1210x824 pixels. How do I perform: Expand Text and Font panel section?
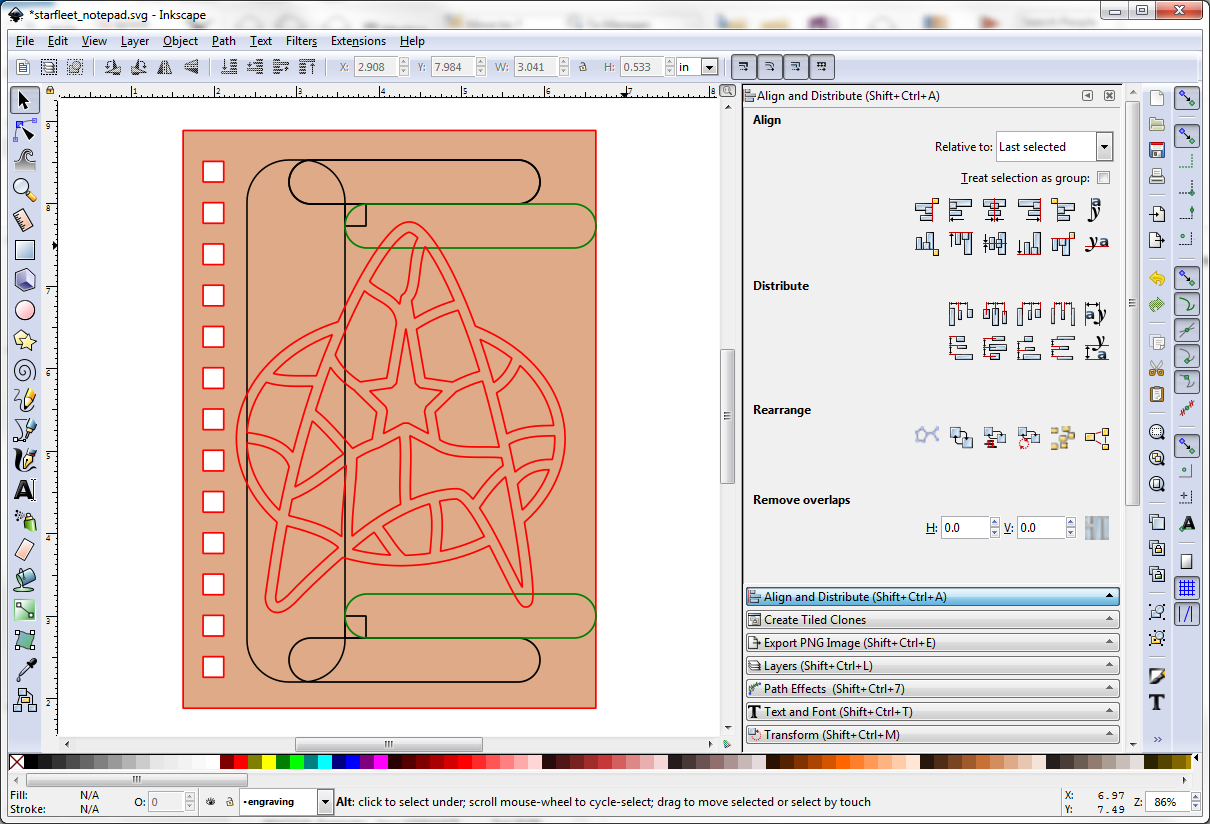click(932, 712)
